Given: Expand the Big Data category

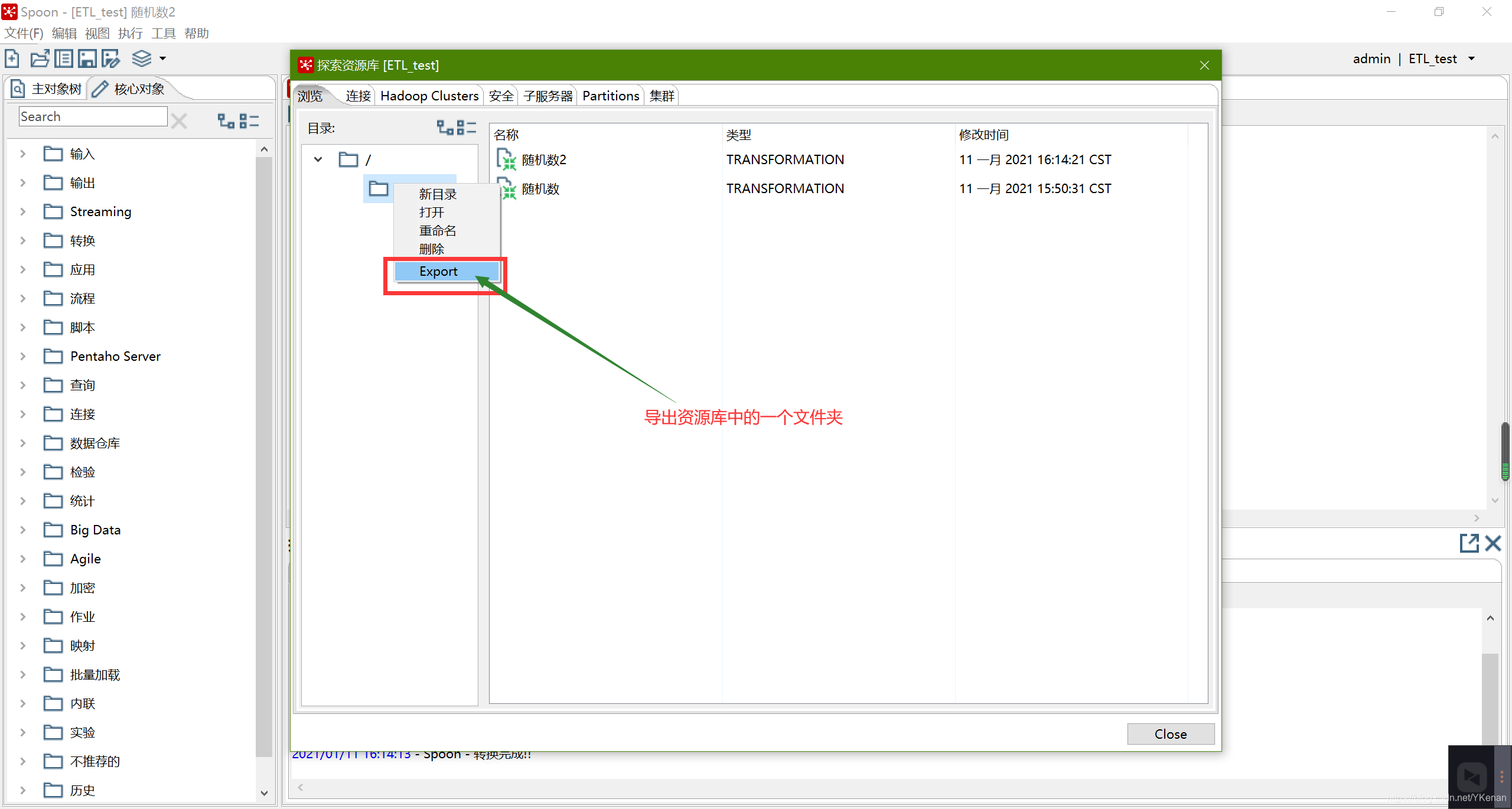Looking at the screenshot, I should coord(22,530).
